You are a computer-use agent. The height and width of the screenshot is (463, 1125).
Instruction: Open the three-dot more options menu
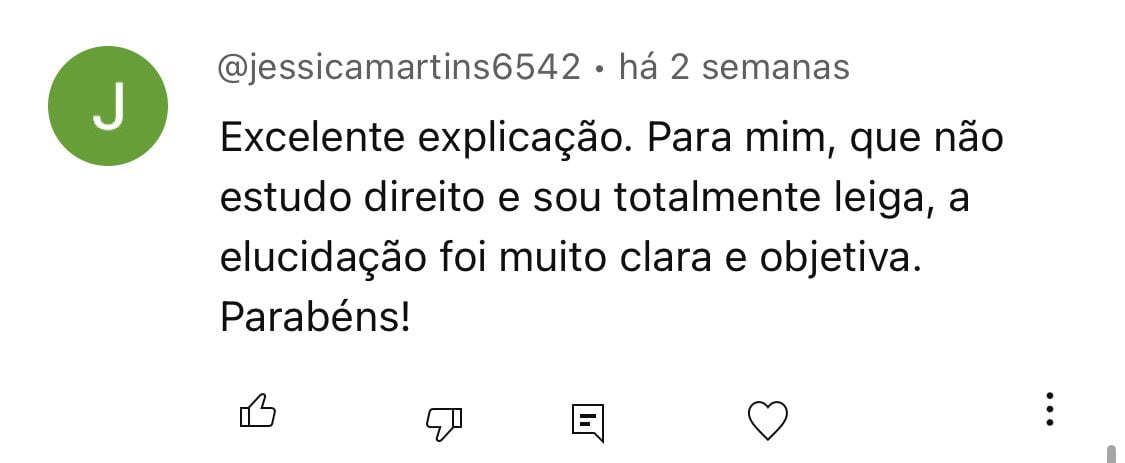coord(1050,409)
